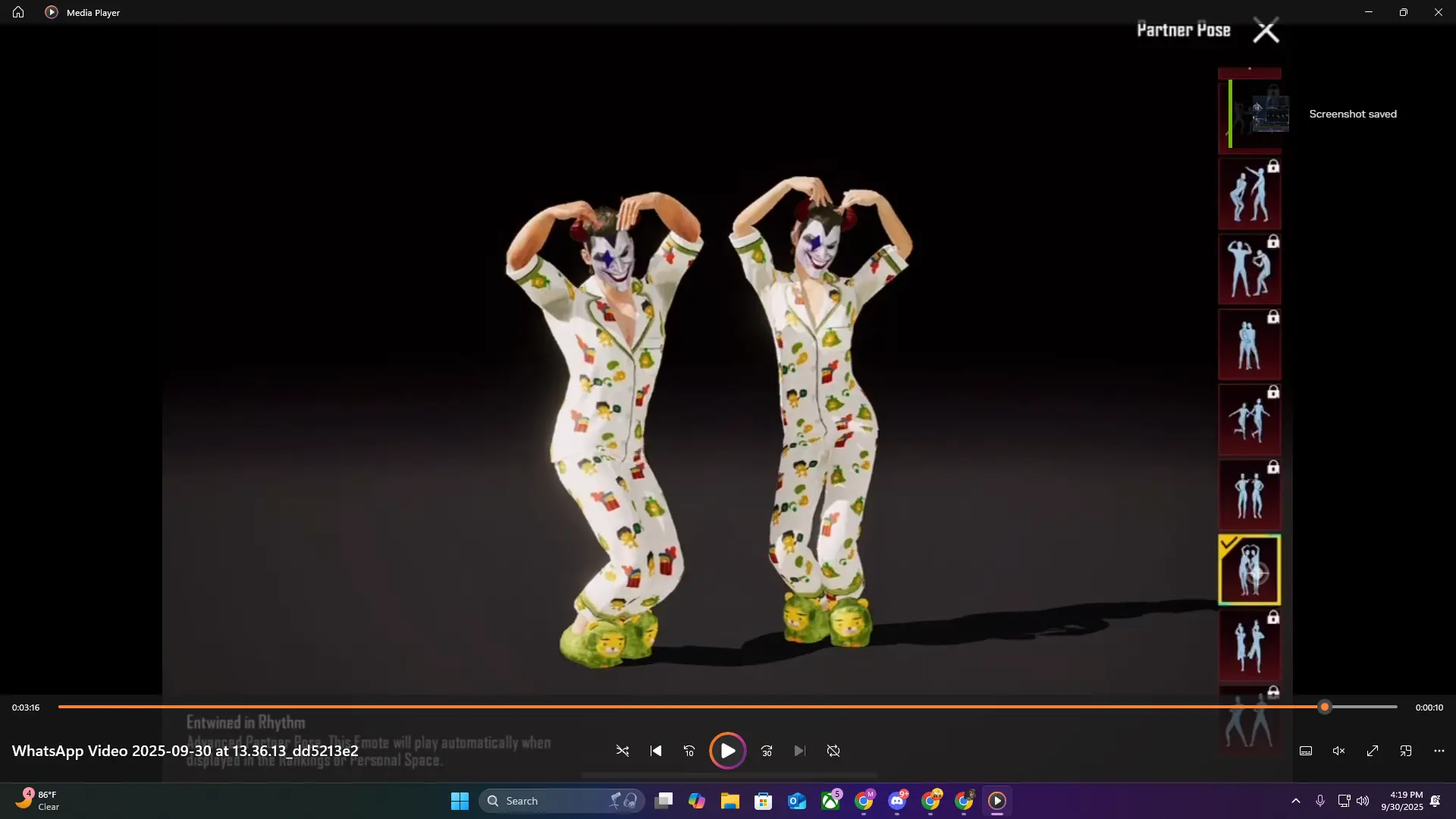1456x819 pixels.
Task: Enter full screen mode
Action: coord(1373,751)
